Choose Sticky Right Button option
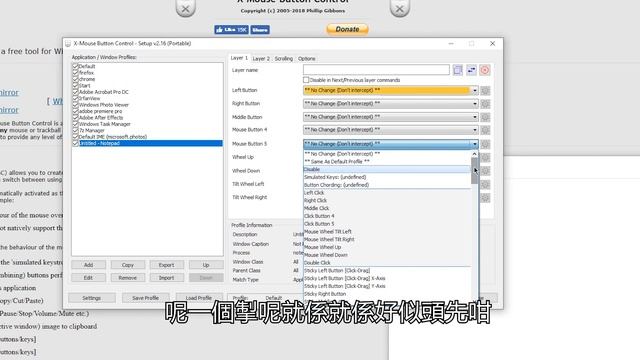 coord(387,294)
